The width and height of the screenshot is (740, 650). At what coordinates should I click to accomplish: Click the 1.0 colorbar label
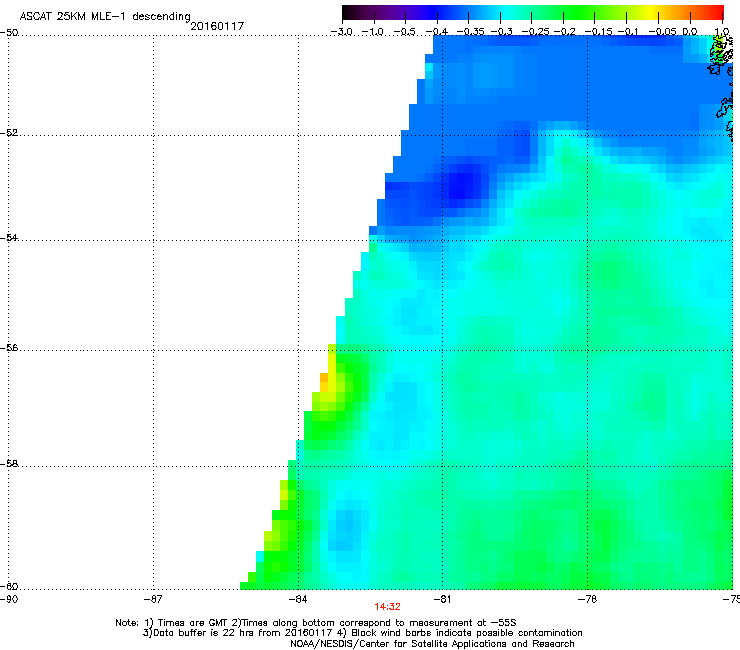pyautogui.click(x=722, y=32)
